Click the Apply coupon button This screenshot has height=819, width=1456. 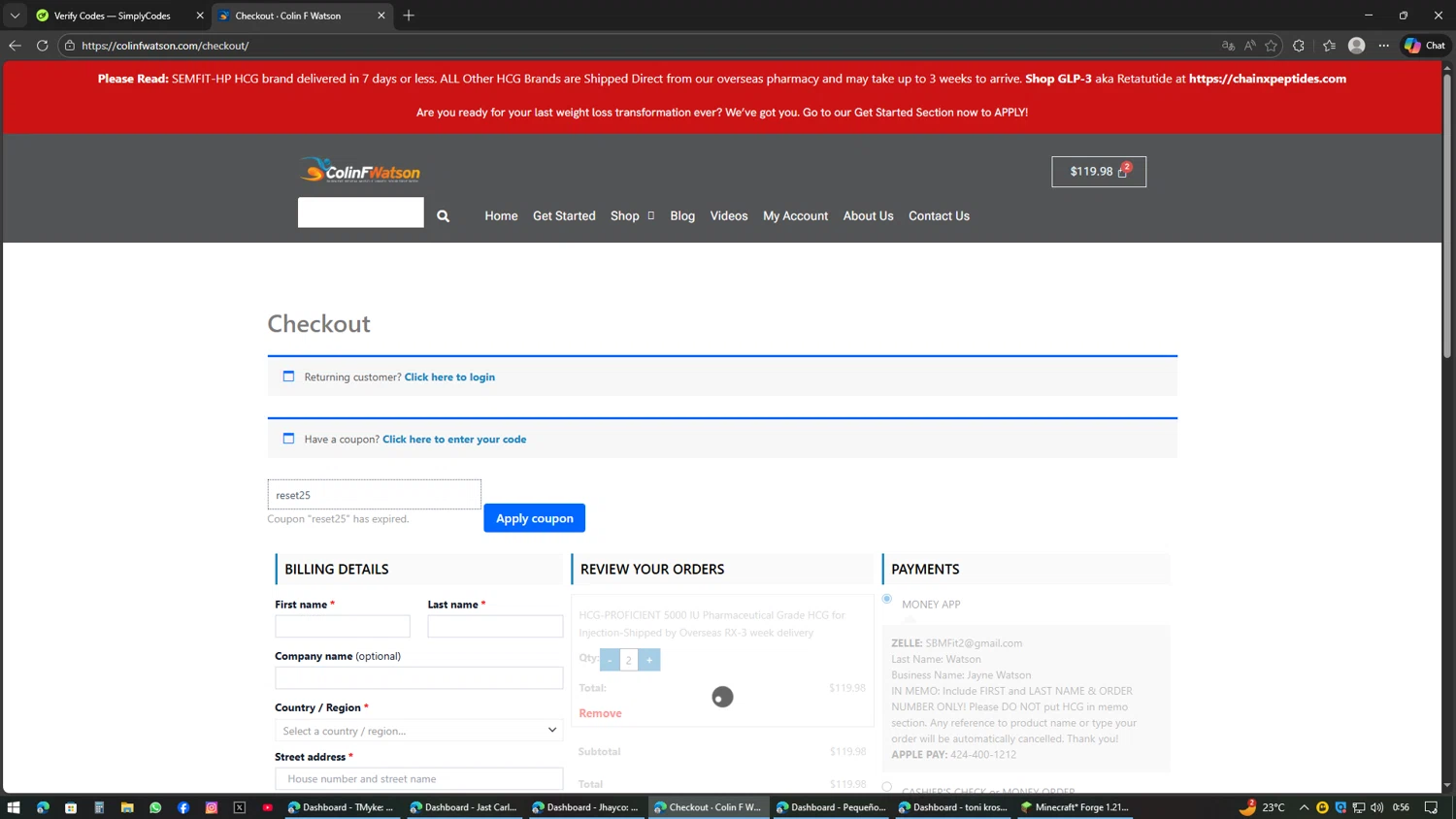point(534,518)
